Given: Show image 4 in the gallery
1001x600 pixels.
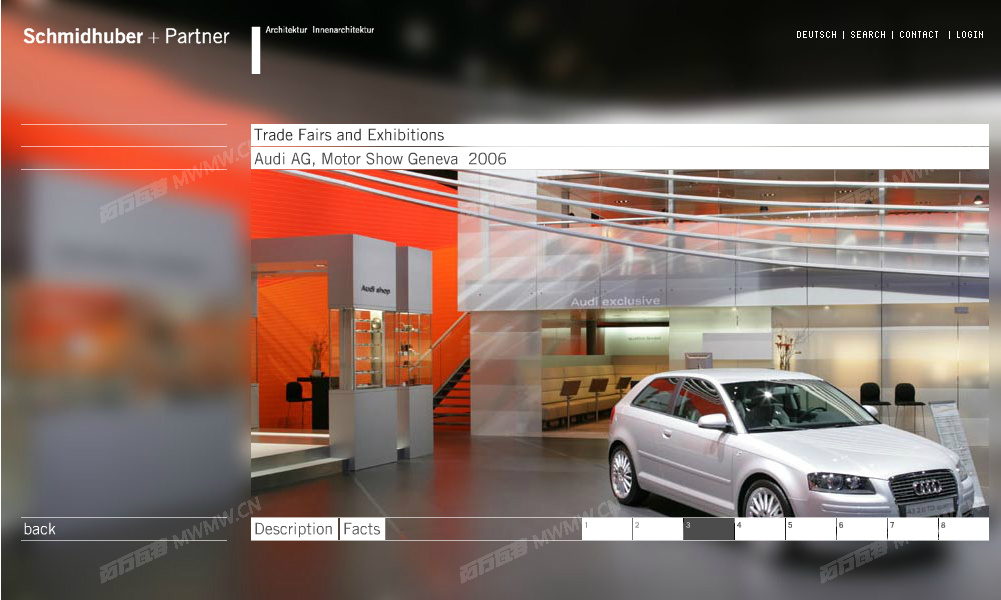Looking at the screenshot, I should click(760, 529).
